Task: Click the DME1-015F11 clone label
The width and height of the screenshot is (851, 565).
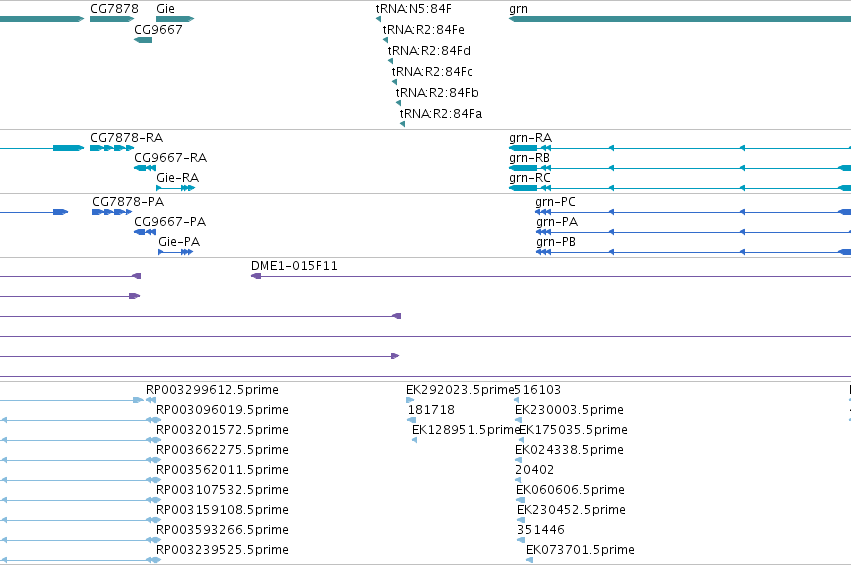Action: tap(294, 266)
